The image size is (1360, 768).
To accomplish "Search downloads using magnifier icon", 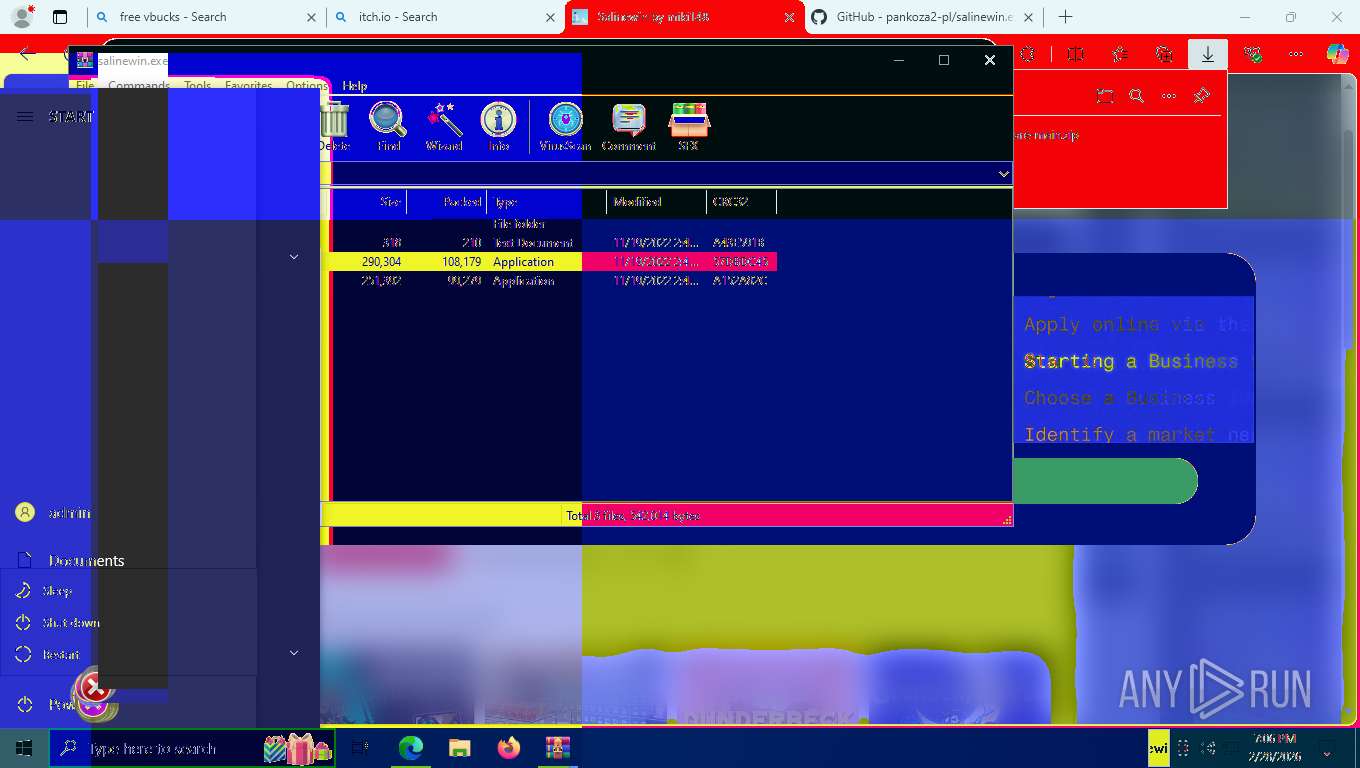I will tap(1137, 96).
